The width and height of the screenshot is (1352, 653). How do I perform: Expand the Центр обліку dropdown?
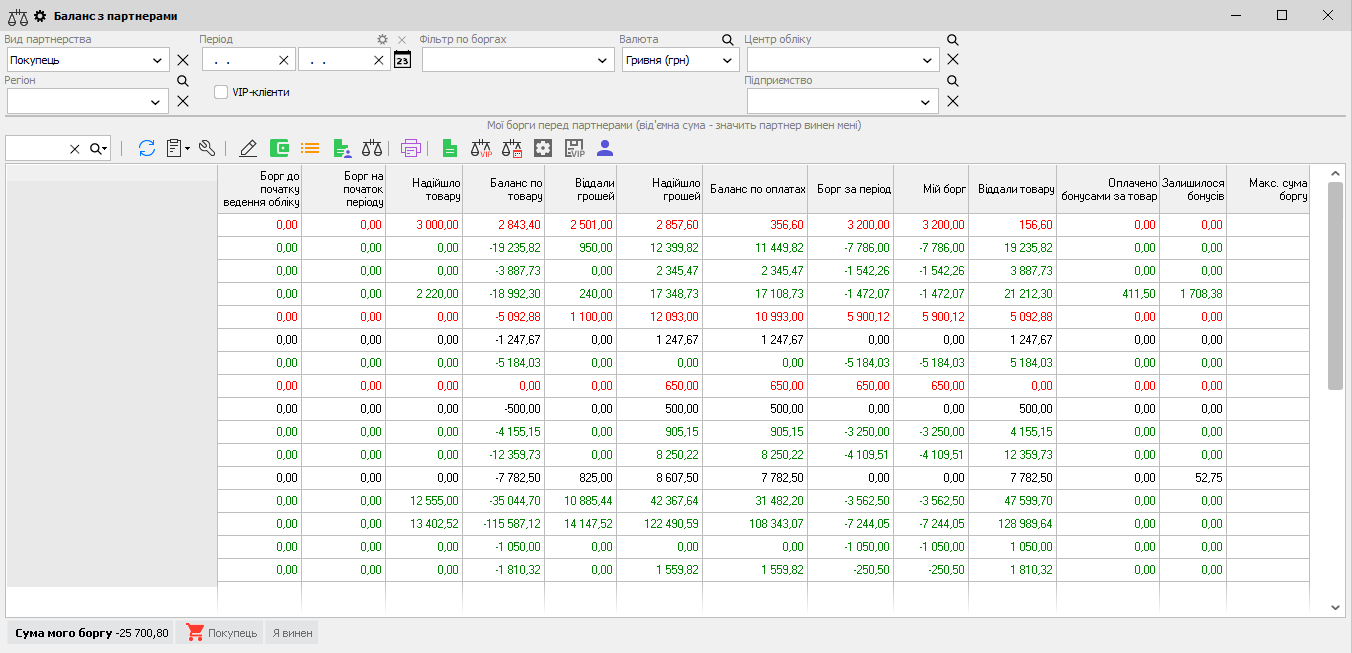(927, 60)
